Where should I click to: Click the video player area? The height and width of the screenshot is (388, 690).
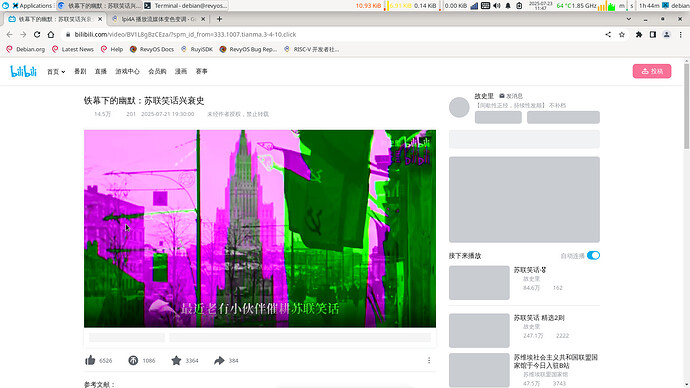[x=260, y=228]
